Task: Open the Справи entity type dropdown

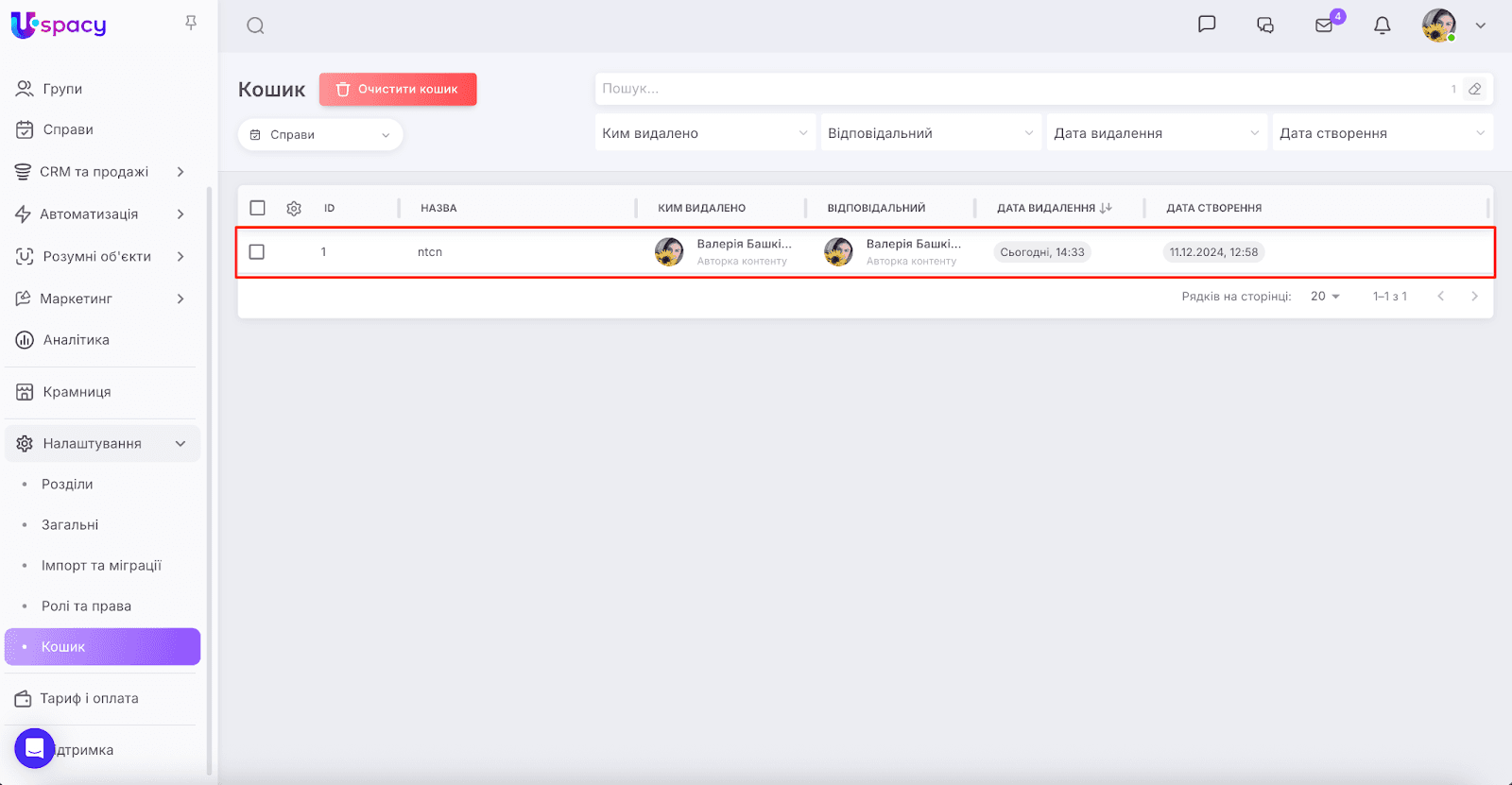Action: pyautogui.click(x=320, y=135)
